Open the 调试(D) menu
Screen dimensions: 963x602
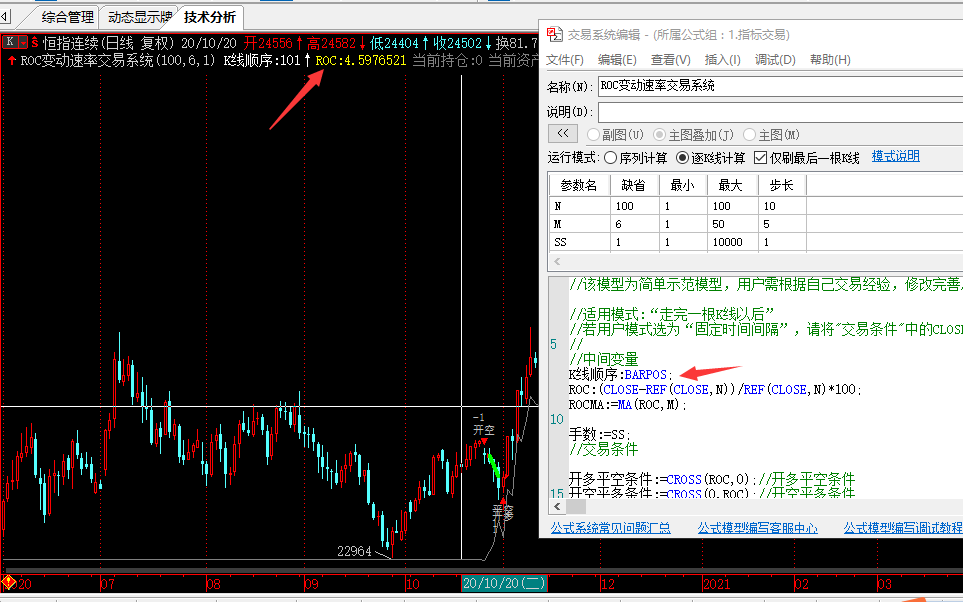[774, 60]
